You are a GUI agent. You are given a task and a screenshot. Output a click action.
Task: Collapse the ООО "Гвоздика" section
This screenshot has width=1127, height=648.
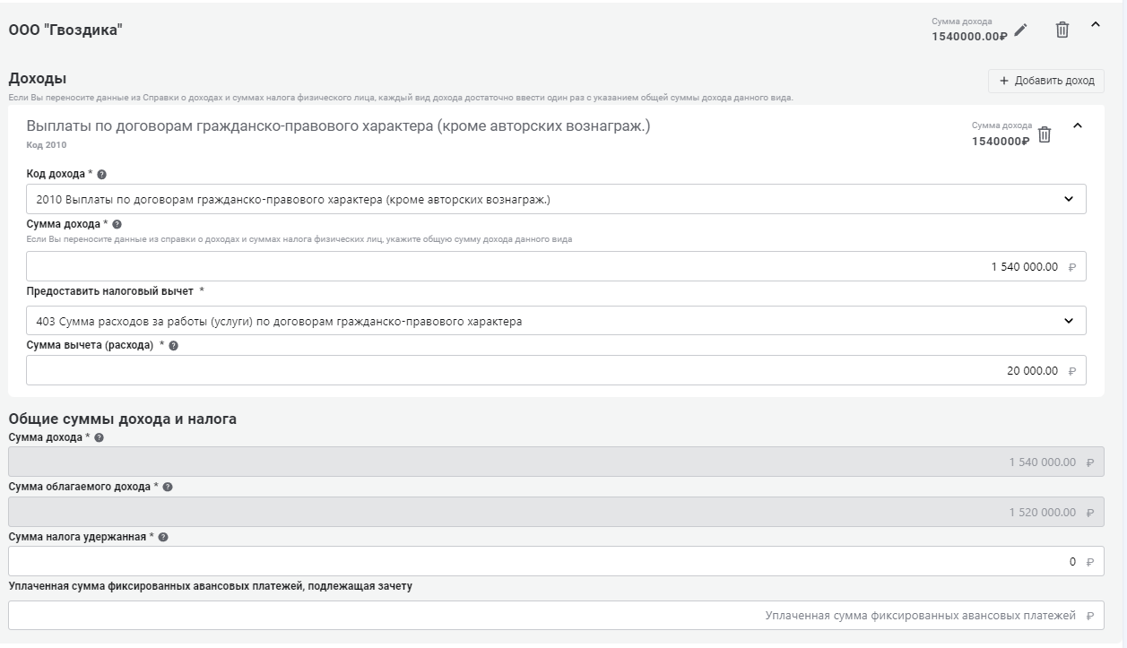coord(1096,25)
